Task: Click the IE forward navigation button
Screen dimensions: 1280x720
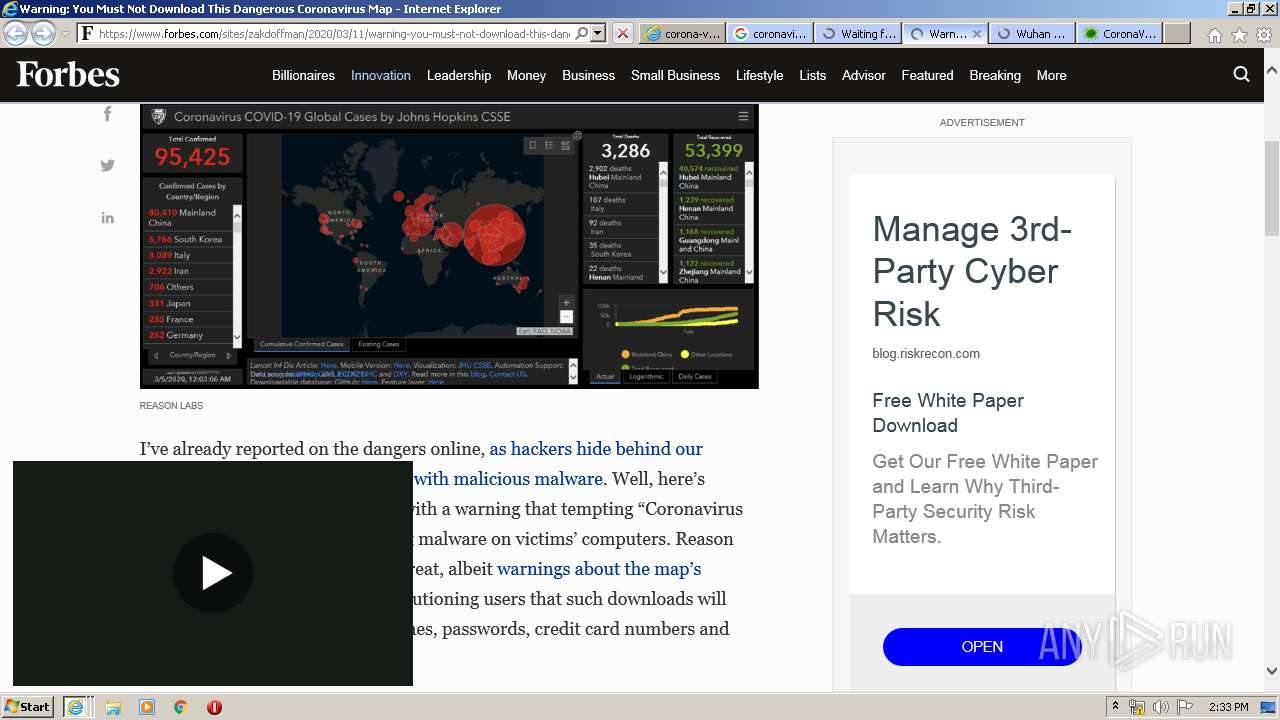Action: coord(43,33)
